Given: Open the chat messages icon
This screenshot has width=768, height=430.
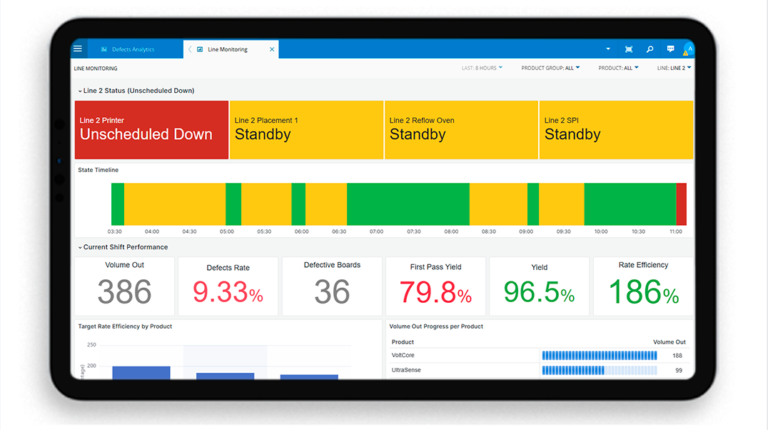Looking at the screenshot, I should point(670,49).
